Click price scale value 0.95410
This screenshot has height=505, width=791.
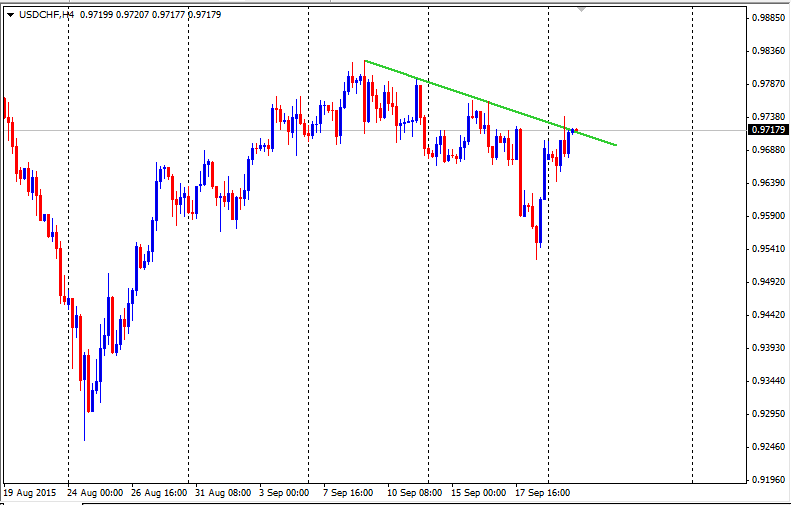click(x=768, y=248)
